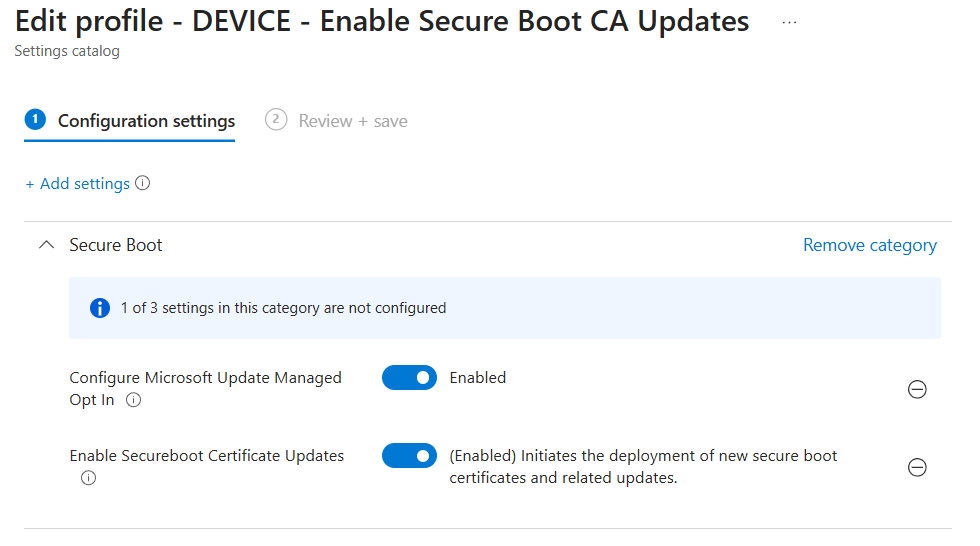Click the info icon next to Add settings
The height and width of the screenshot is (546, 980).
[143, 183]
